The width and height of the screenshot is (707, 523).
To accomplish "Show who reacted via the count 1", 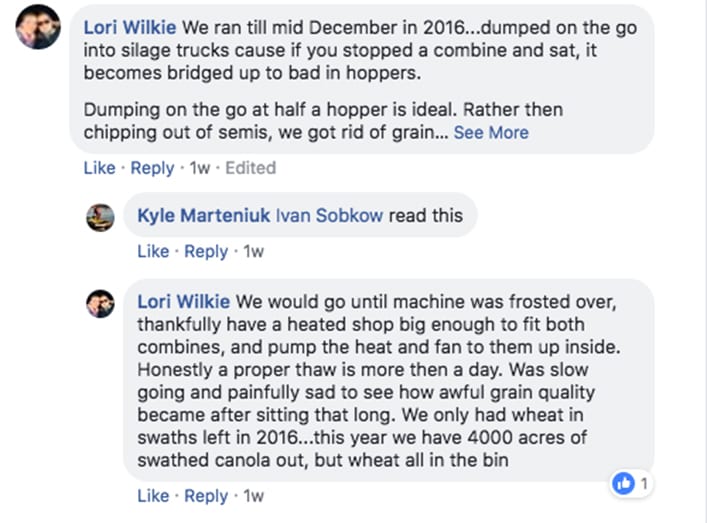I will pyautogui.click(x=645, y=484).
